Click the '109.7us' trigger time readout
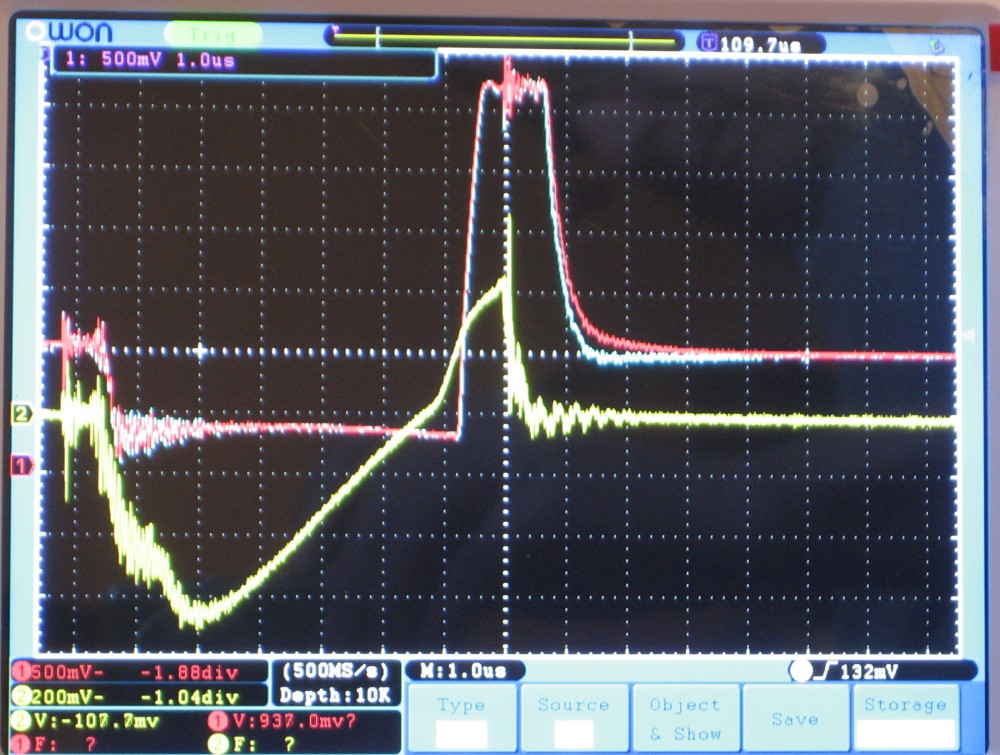 click(760, 45)
